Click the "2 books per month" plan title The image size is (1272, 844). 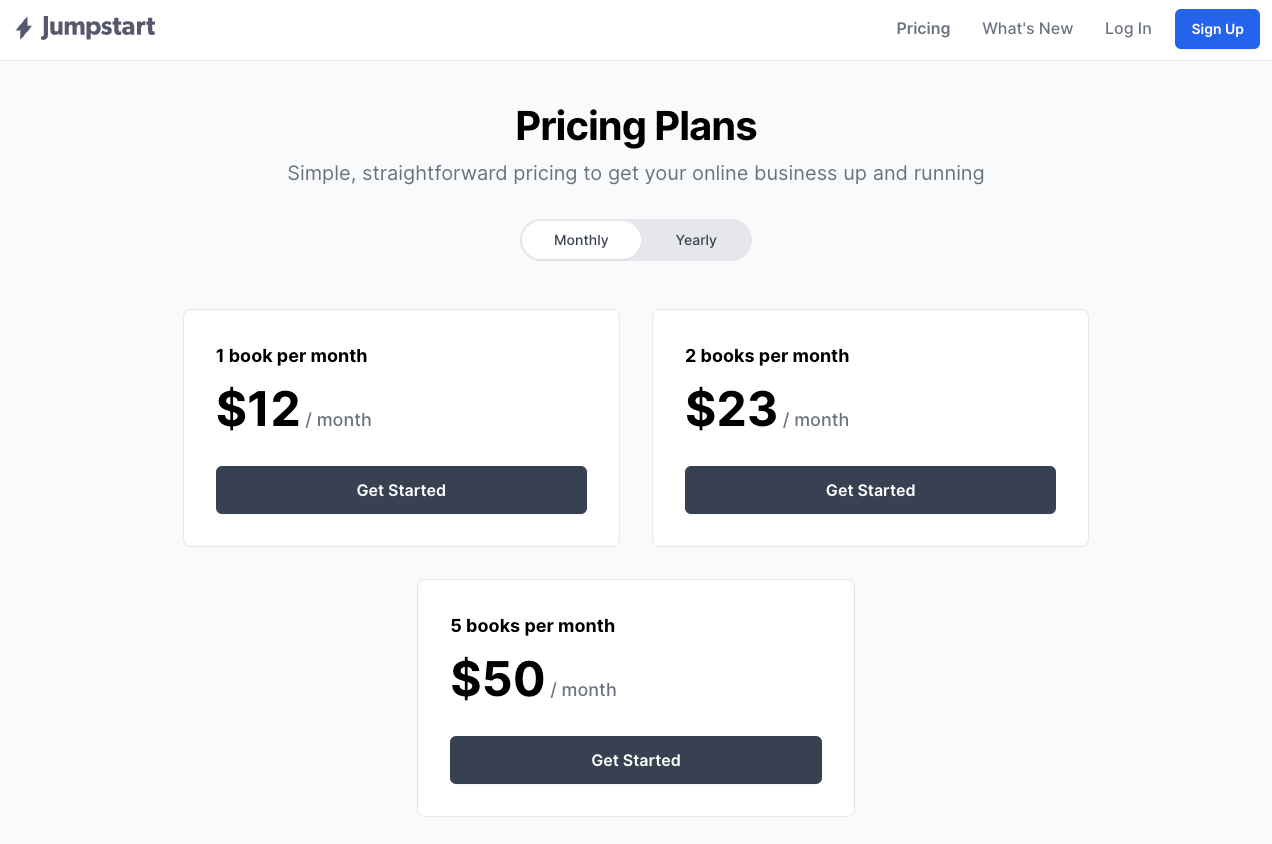click(x=767, y=356)
